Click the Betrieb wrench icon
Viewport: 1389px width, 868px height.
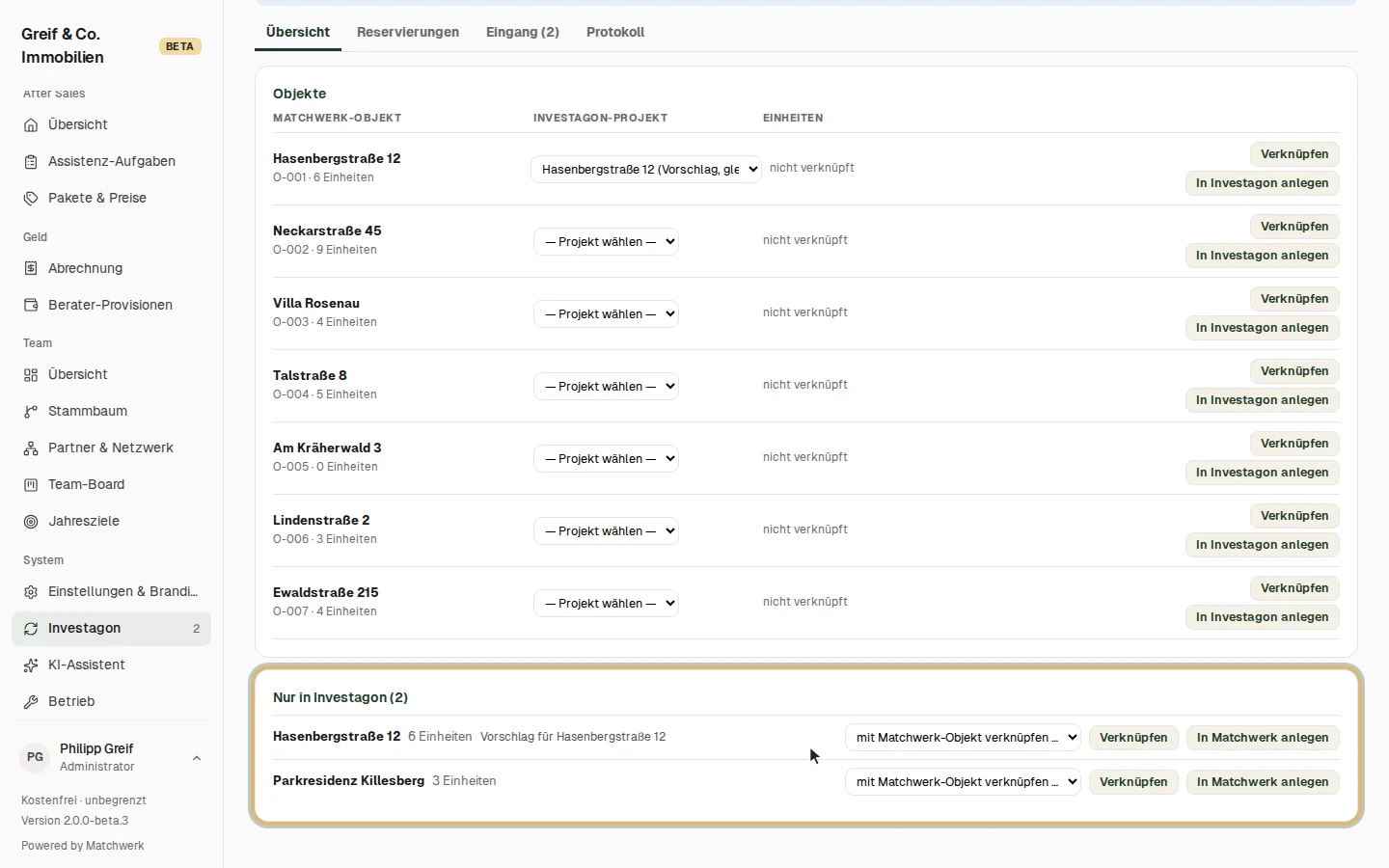tap(31, 702)
